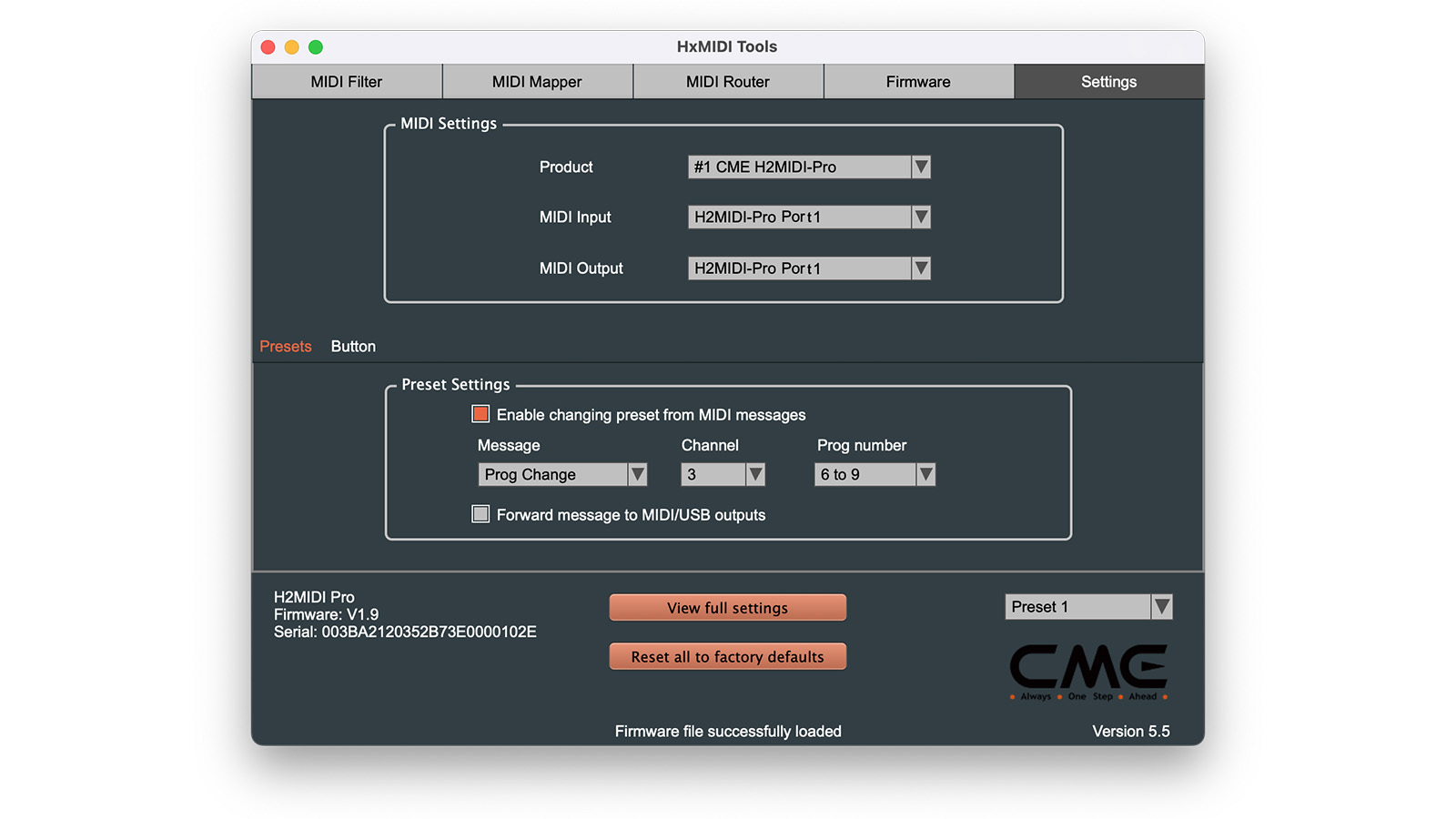The image size is (1456, 819).
Task: Go to the MIDI Router tab
Action: coord(727,82)
